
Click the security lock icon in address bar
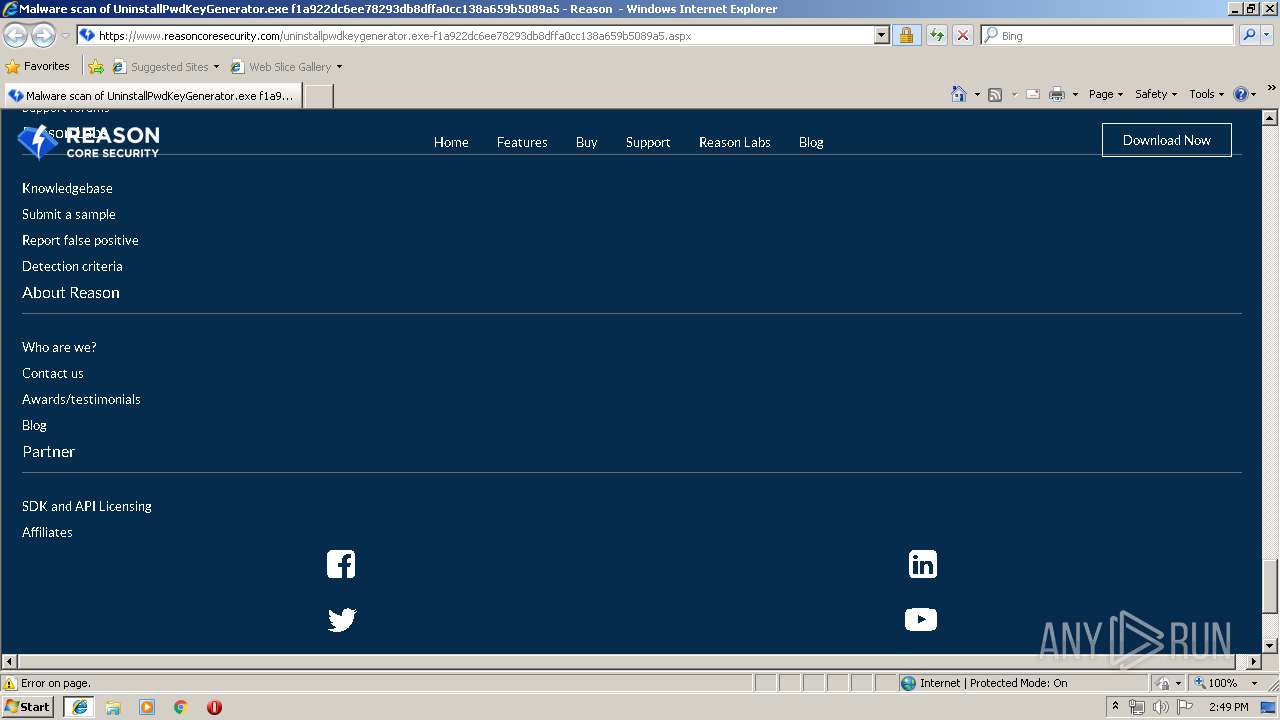pos(906,35)
